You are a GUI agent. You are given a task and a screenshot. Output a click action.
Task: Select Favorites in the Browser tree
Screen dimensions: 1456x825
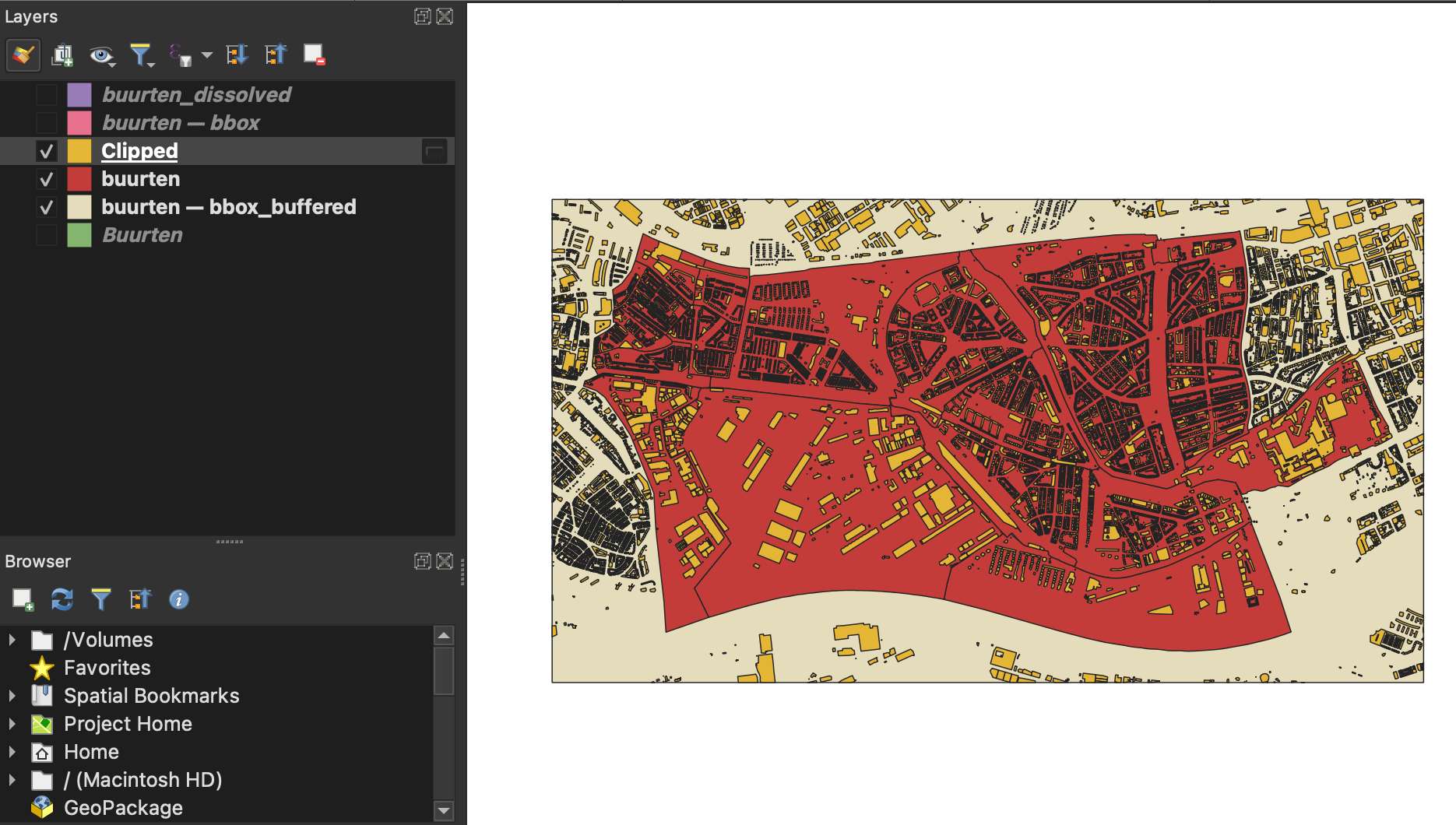pos(107,668)
